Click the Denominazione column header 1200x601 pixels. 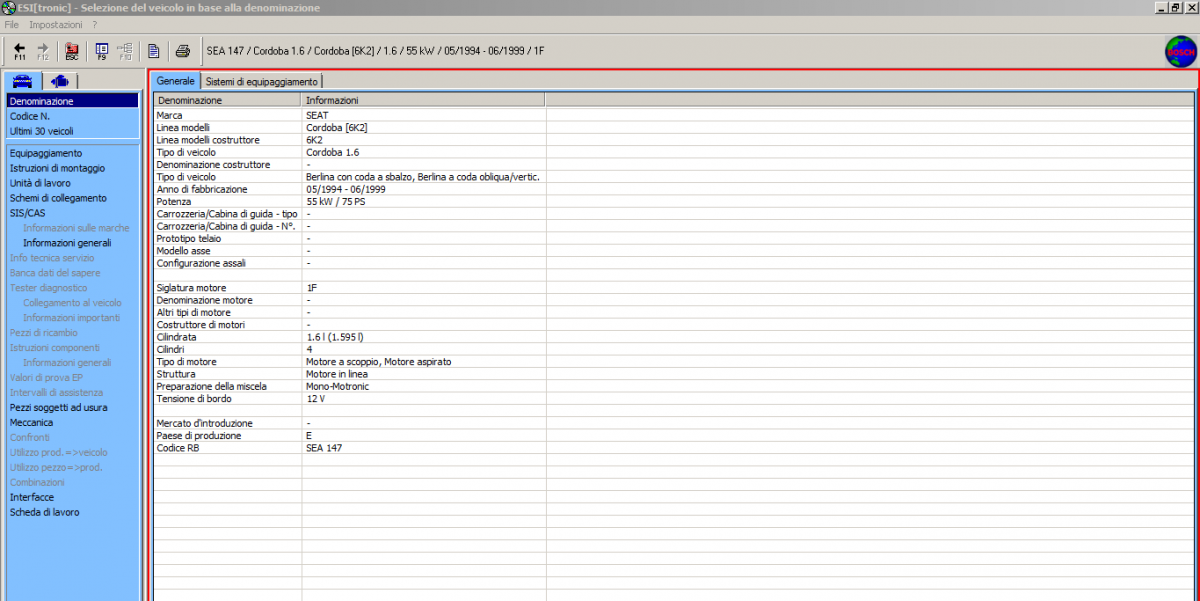227,100
